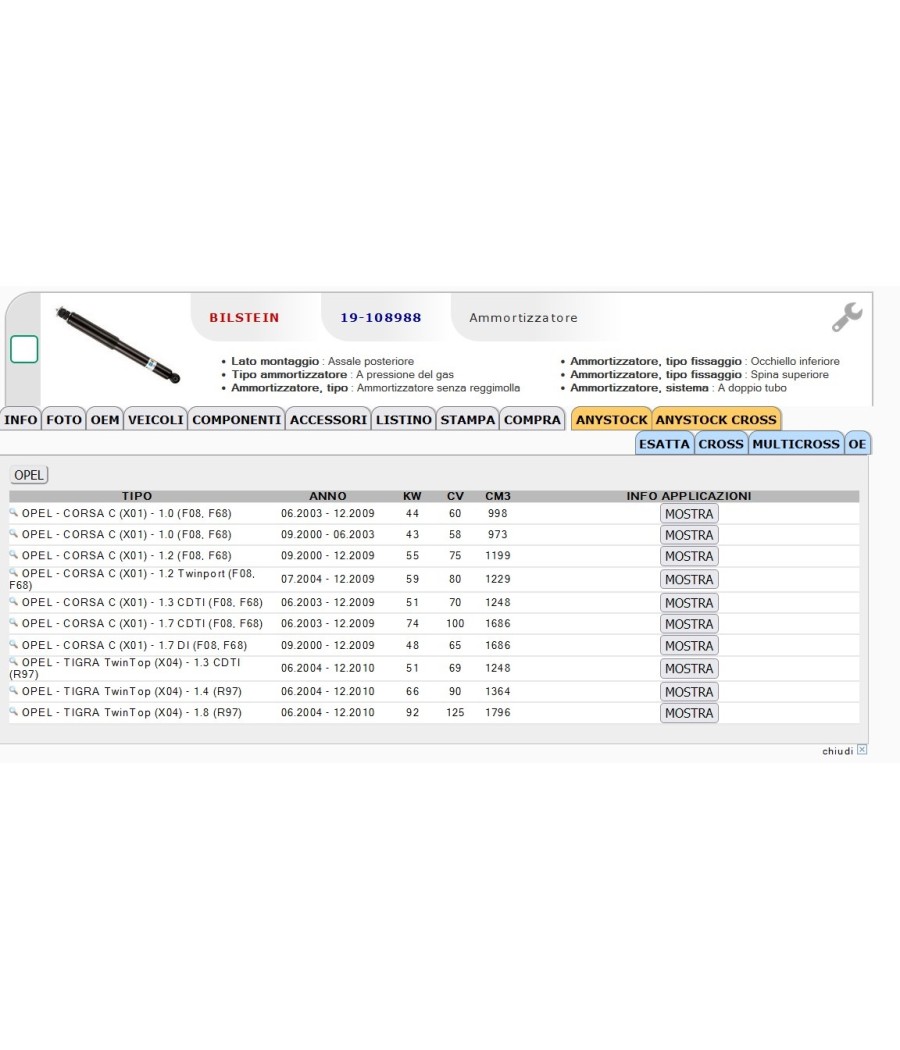Click magnifier icon for Tigra TwinTop 1.3 CDTI
The width and height of the screenshot is (900, 1050).
[x=13, y=662]
